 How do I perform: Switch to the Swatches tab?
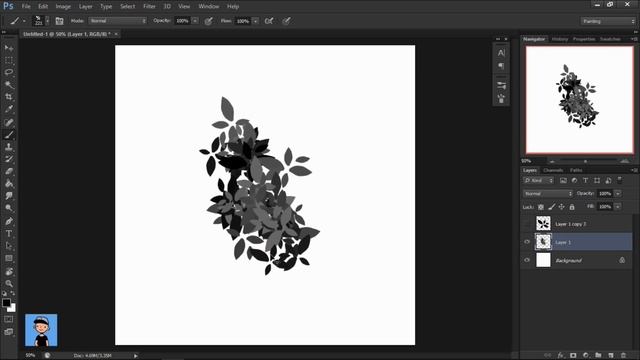[610, 39]
